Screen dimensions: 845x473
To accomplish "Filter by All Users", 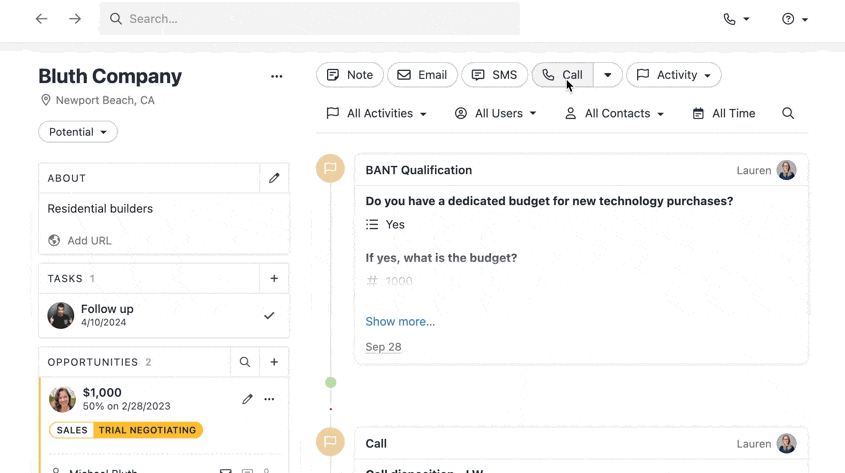I will tap(495, 114).
